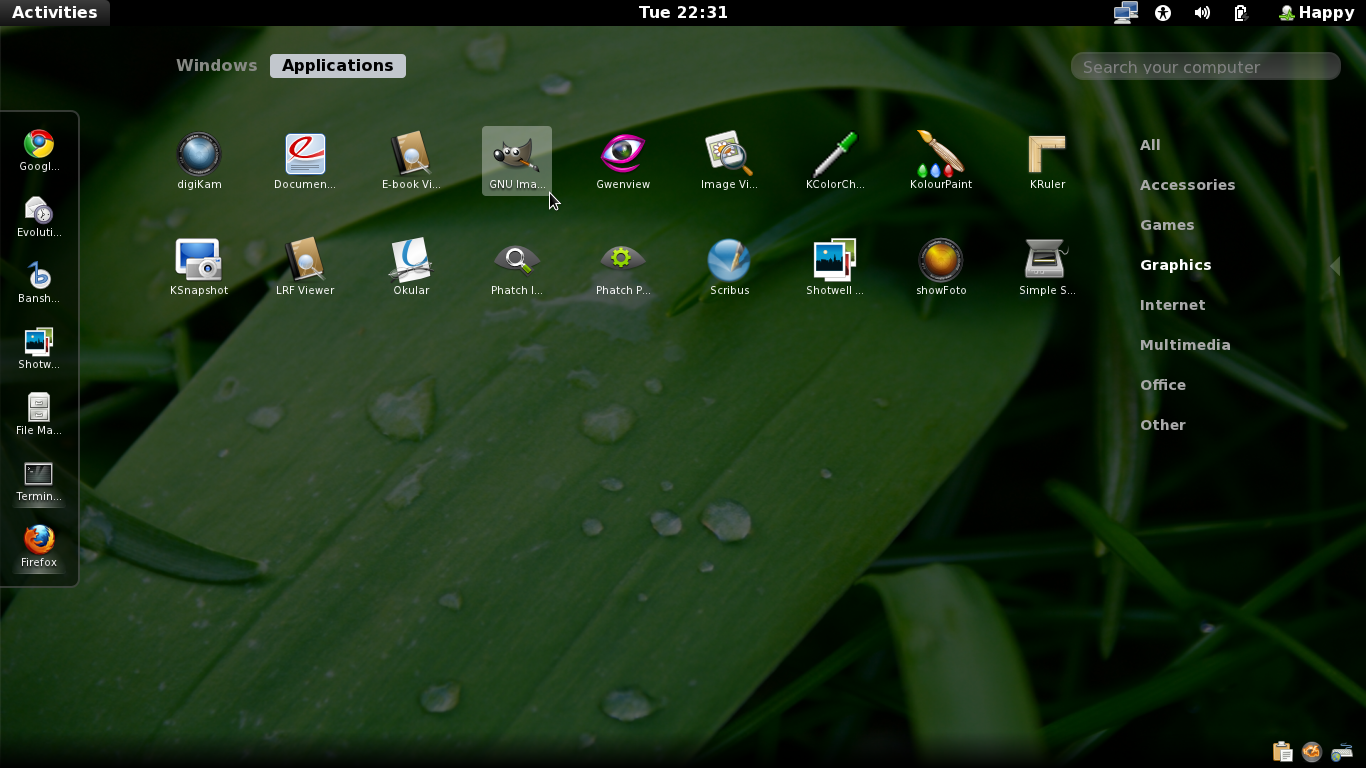The width and height of the screenshot is (1366, 768).
Task: Open the KRuler application
Action: pyautogui.click(x=1047, y=161)
